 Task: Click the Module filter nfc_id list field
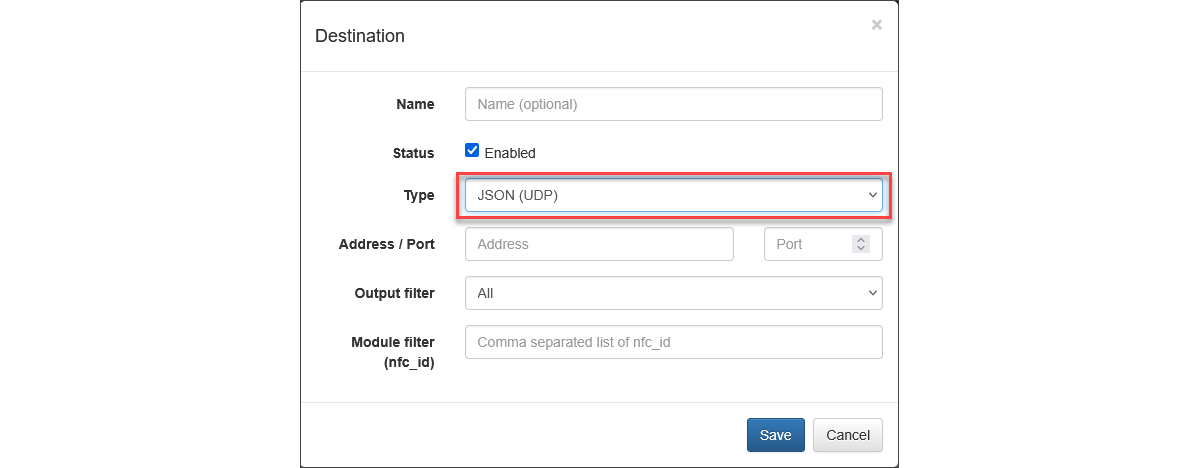(673, 342)
